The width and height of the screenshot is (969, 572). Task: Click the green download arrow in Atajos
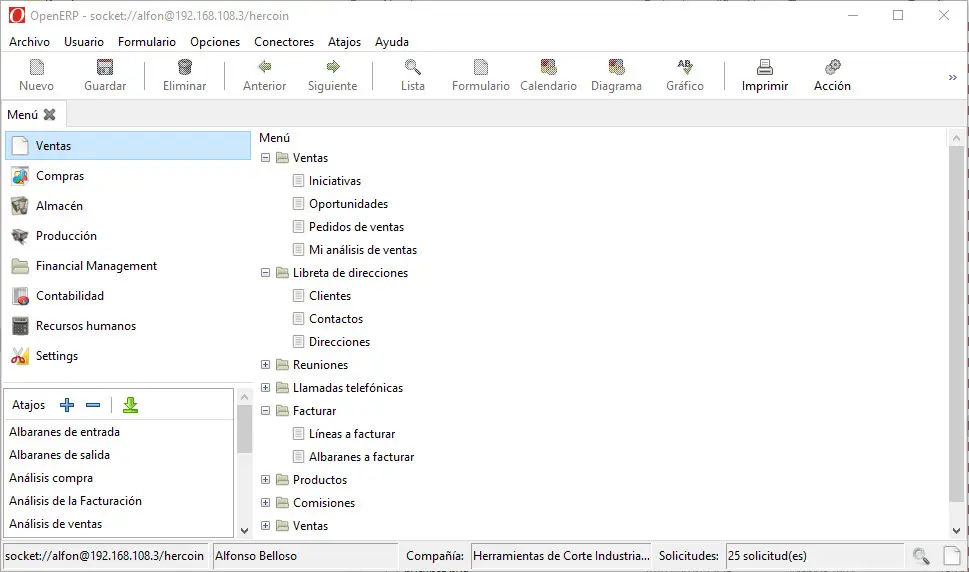130,405
